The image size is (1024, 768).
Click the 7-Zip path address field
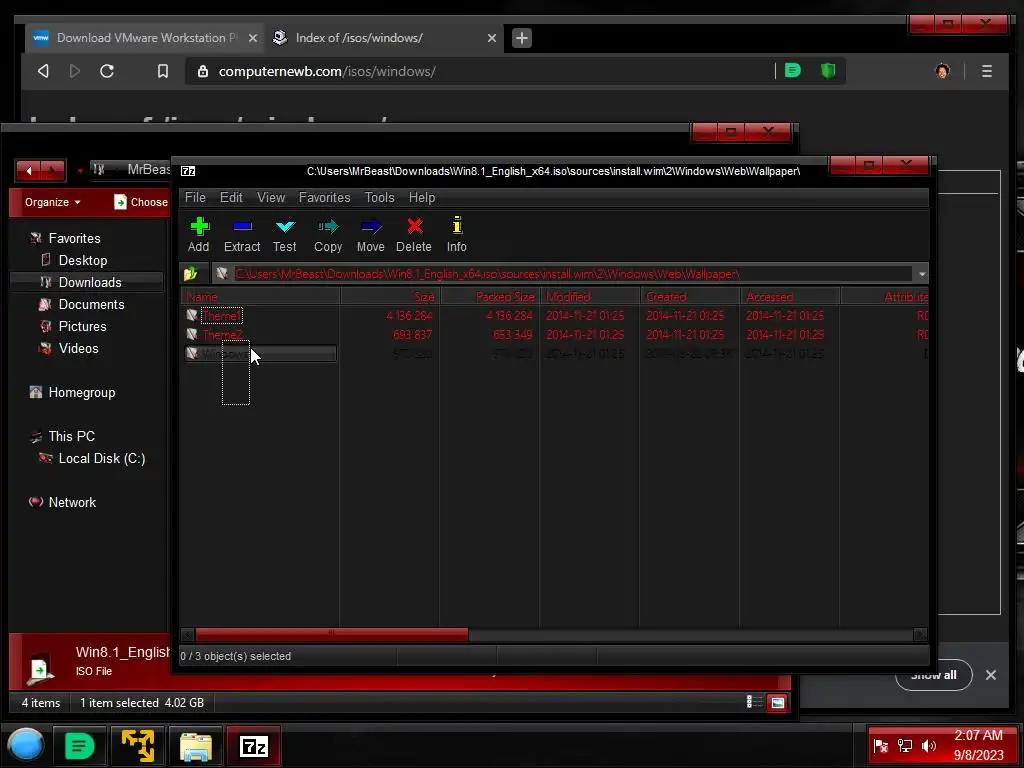565,274
